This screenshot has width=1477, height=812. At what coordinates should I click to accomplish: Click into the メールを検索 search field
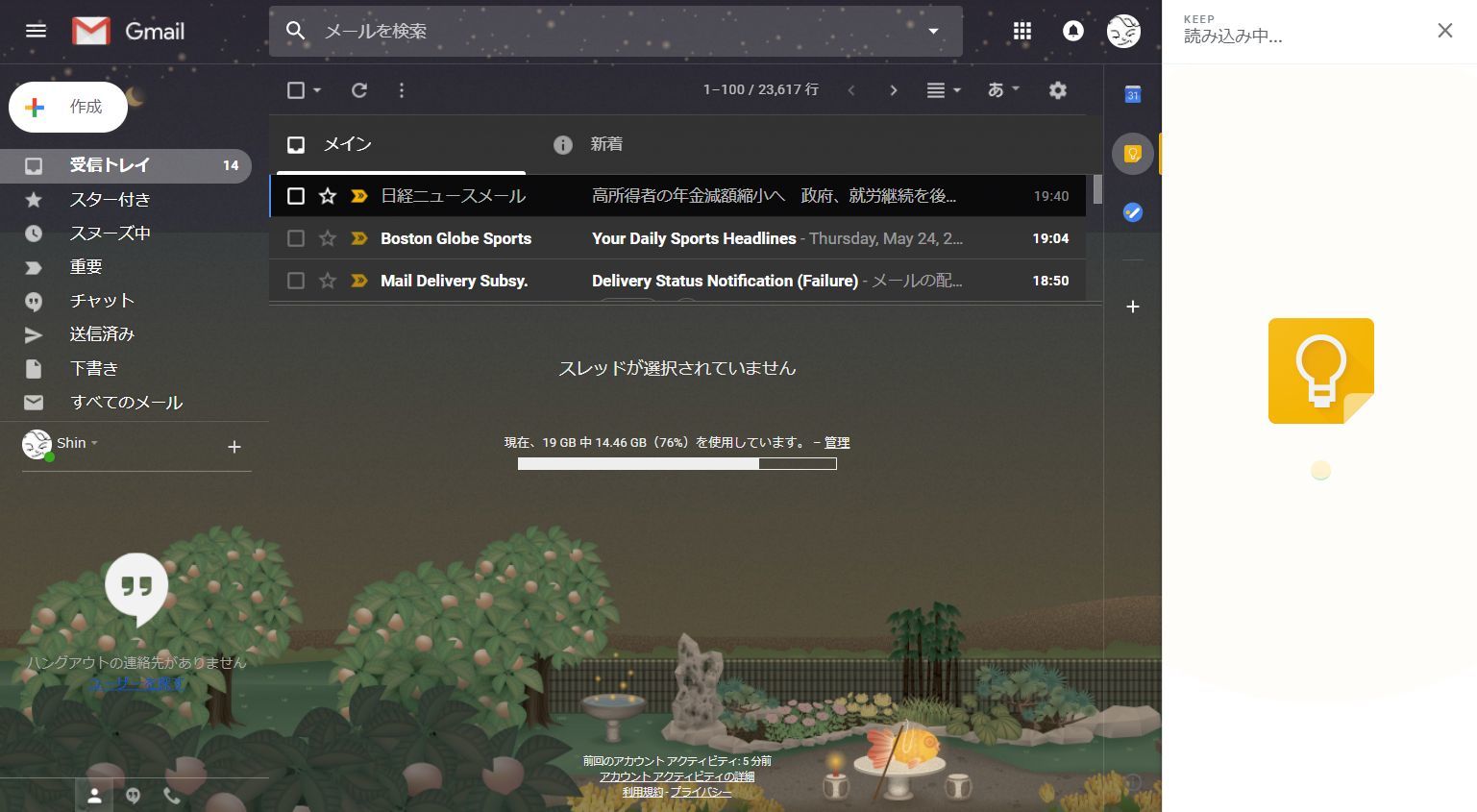(x=615, y=31)
